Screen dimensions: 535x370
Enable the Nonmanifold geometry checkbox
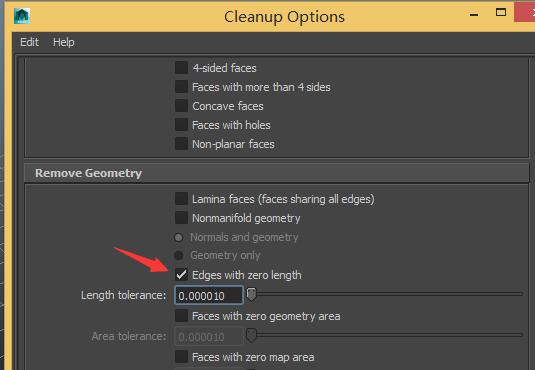pos(181,218)
